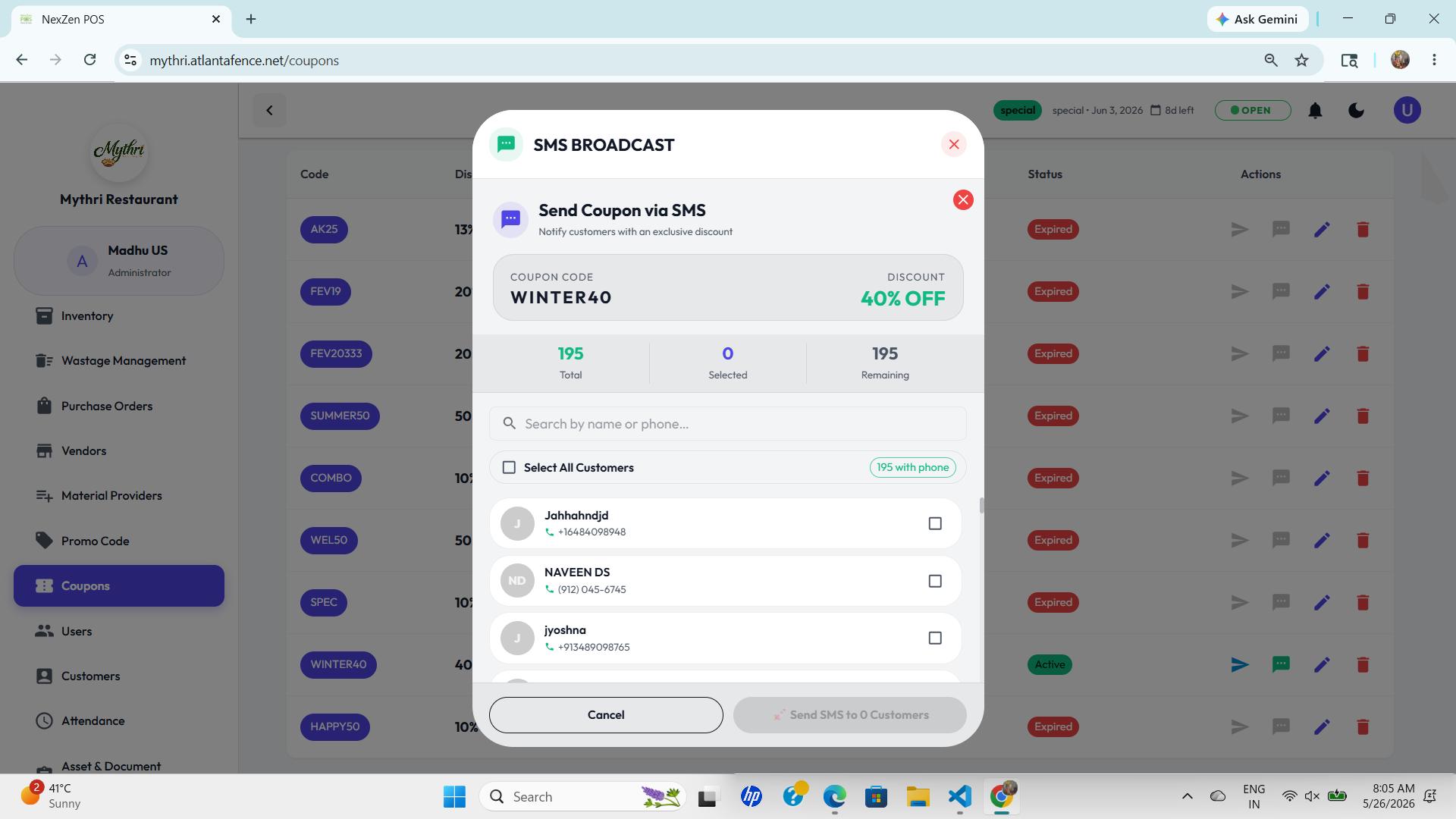
Task: Click the Cancel button
Action: 606,715
